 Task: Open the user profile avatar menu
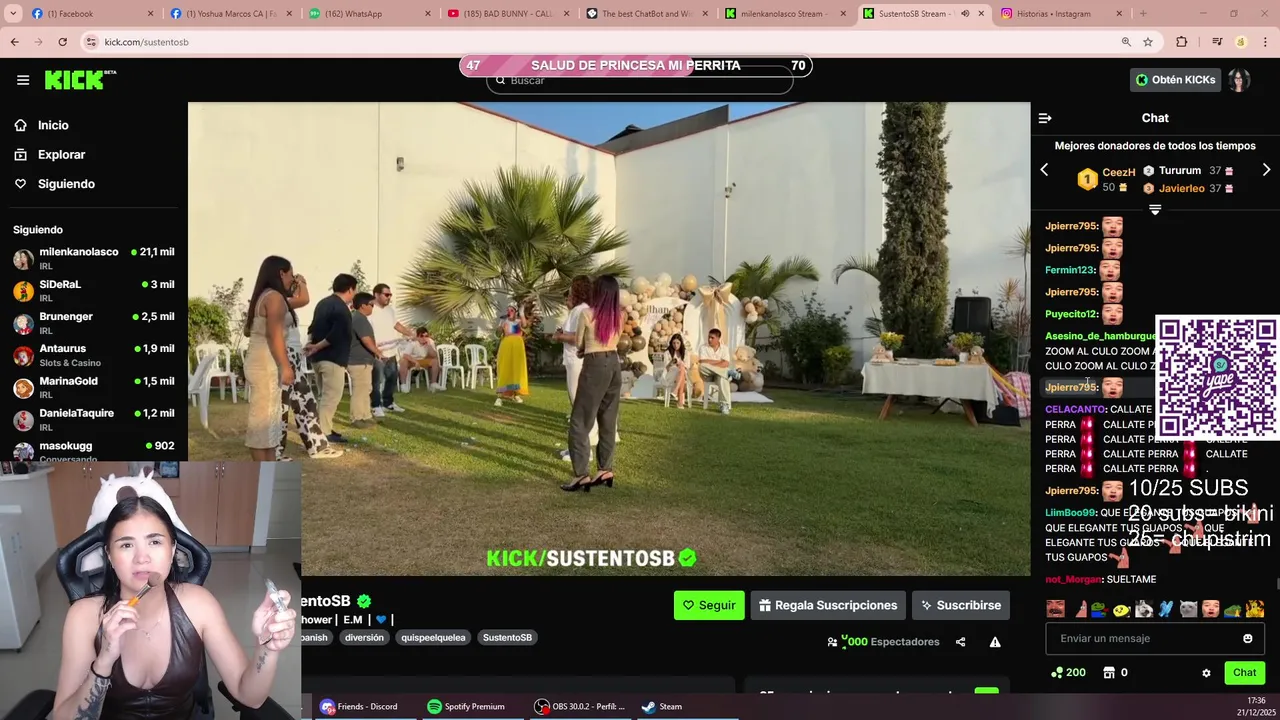click(1239, 80)
